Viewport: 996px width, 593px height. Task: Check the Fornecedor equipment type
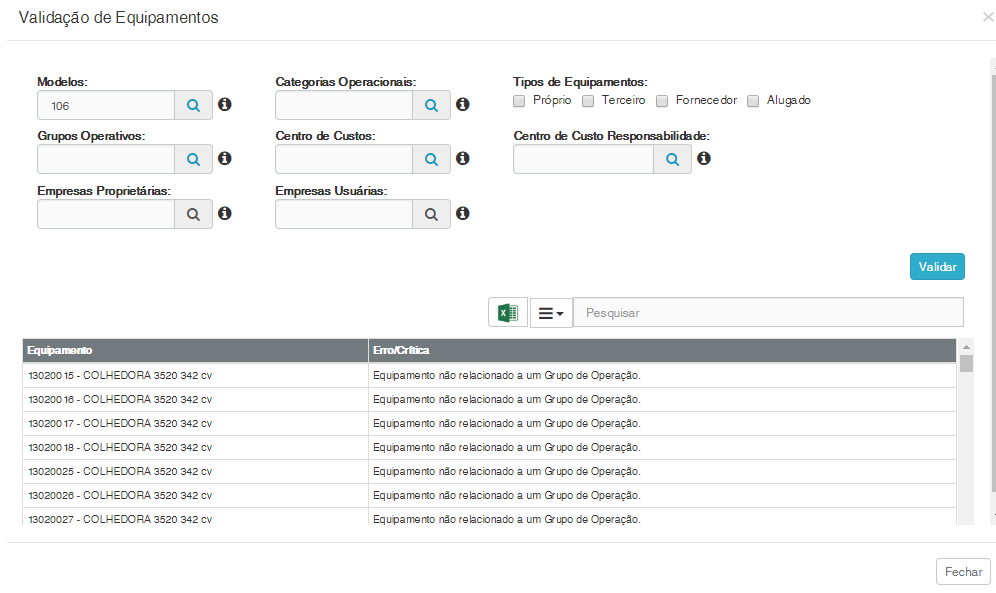pyautogui.click(x=662, y=101)
